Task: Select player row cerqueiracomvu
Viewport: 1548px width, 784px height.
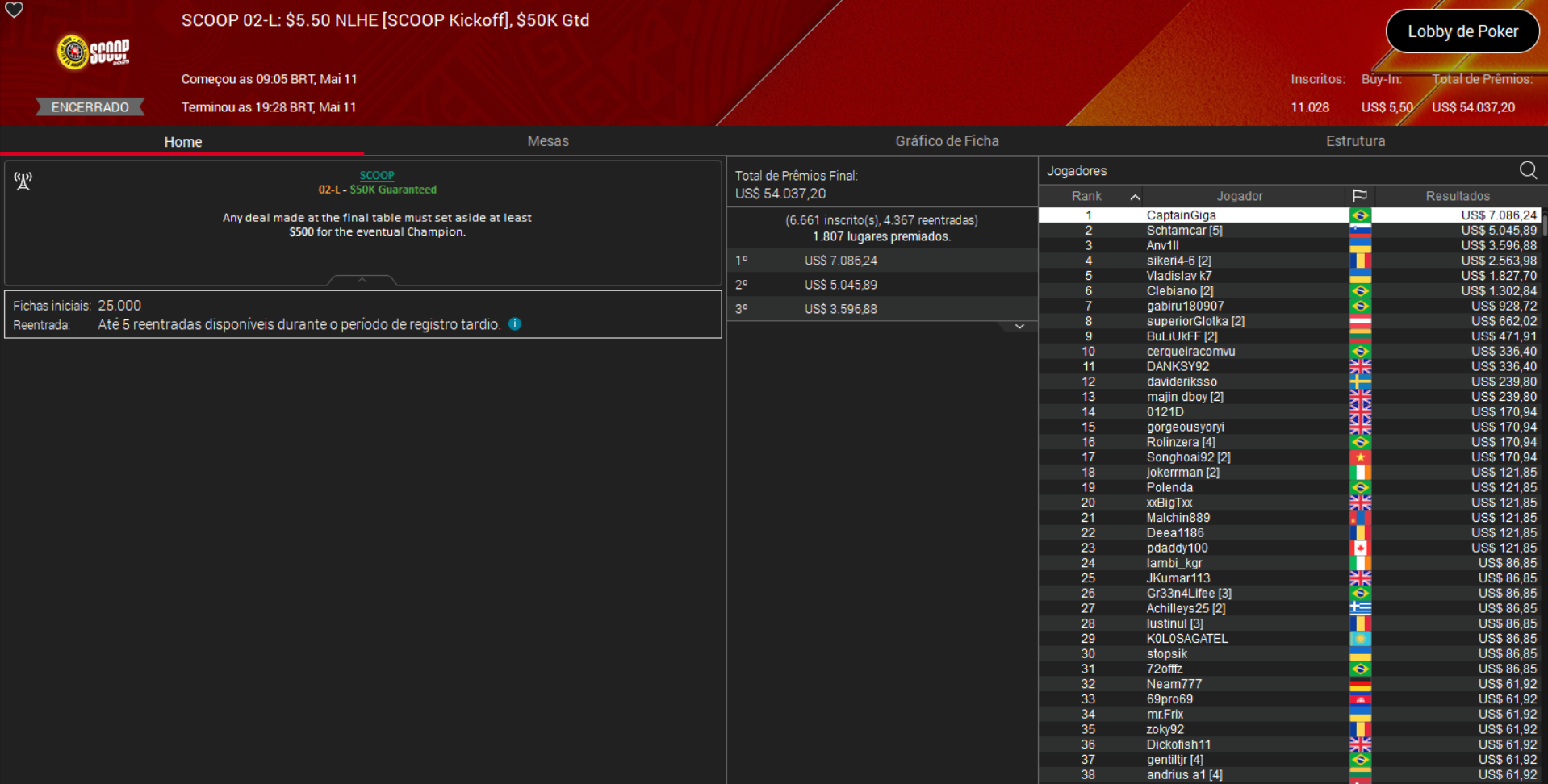Action: click(1290, 352)
